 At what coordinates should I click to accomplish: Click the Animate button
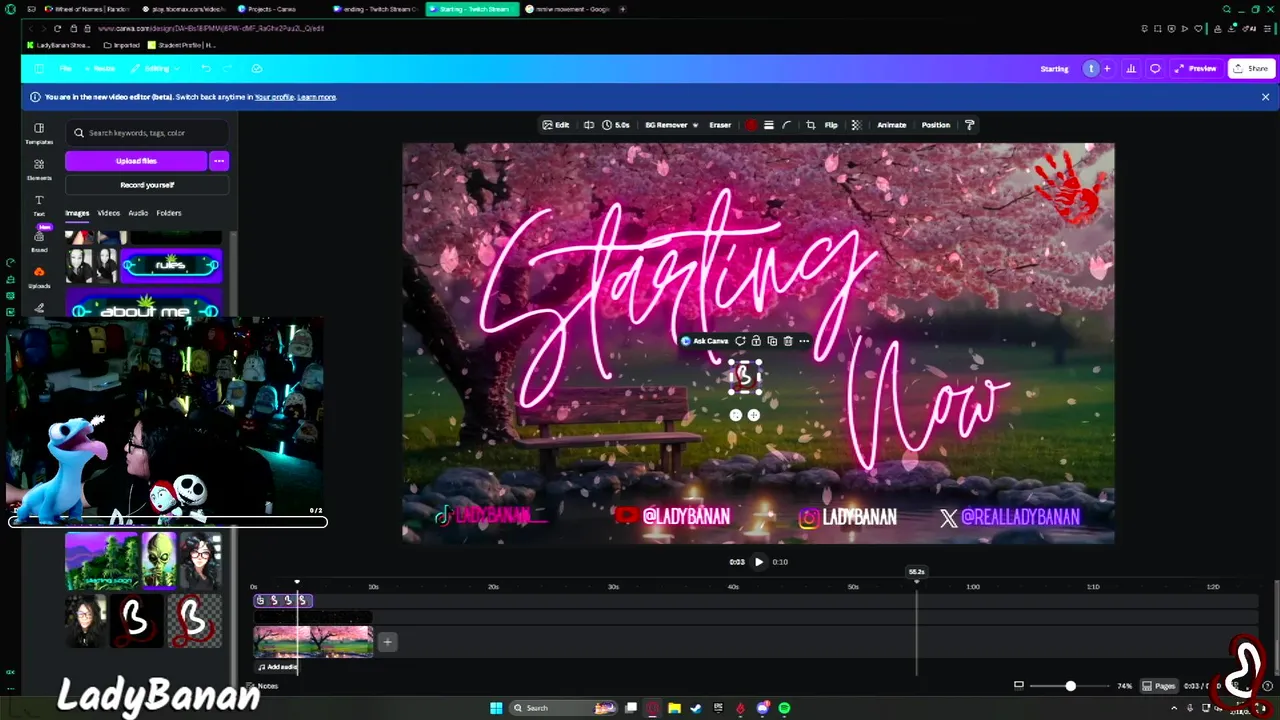(x=891, y=125)
